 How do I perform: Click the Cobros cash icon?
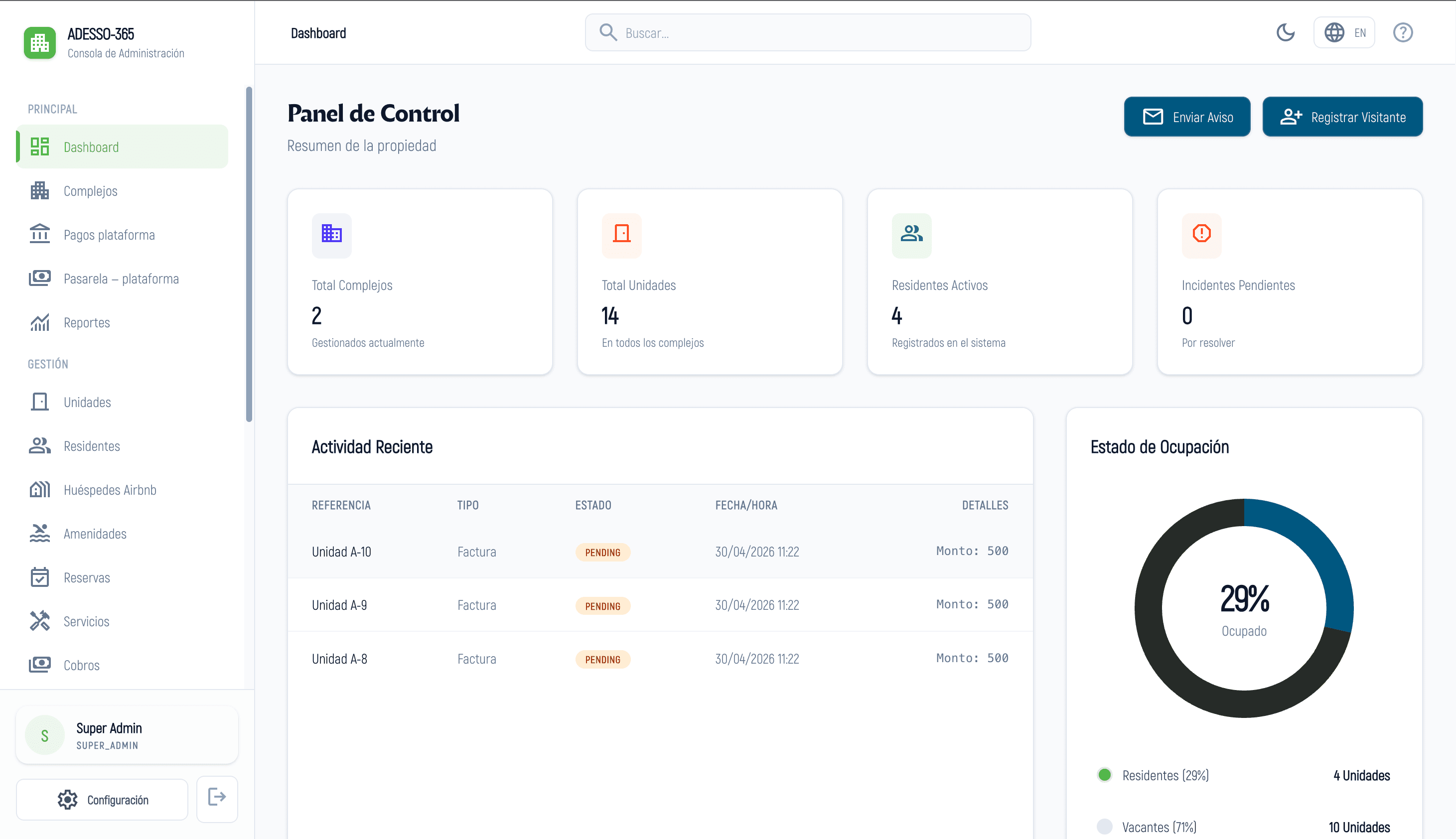pyautogui.click(x=40, y=665)
